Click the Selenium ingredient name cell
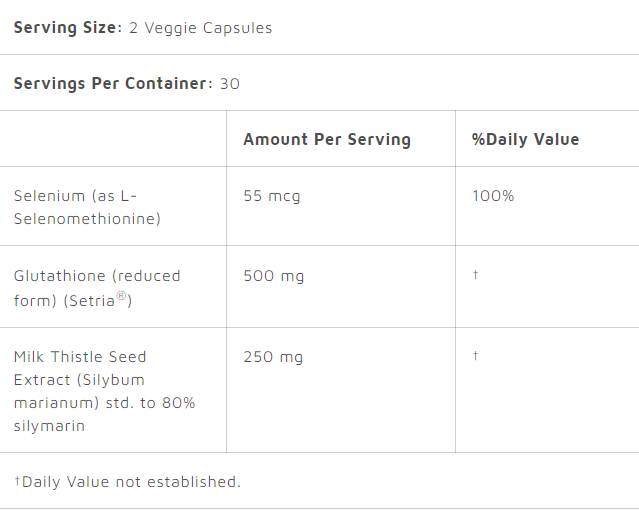This screenshot has height=510, width=639. [x=86, y=207]
